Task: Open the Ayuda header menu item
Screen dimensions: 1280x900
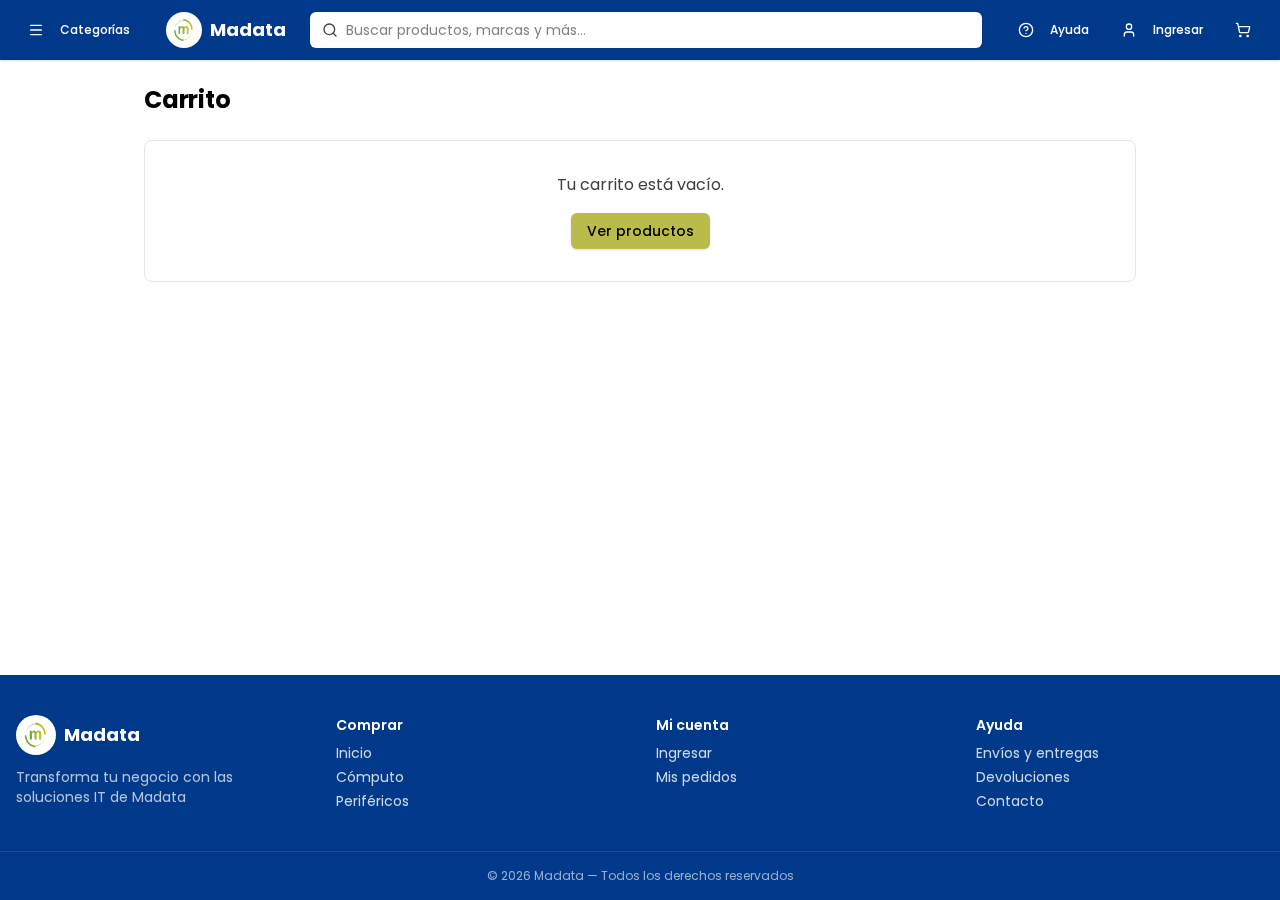Action: point(1069,30)
